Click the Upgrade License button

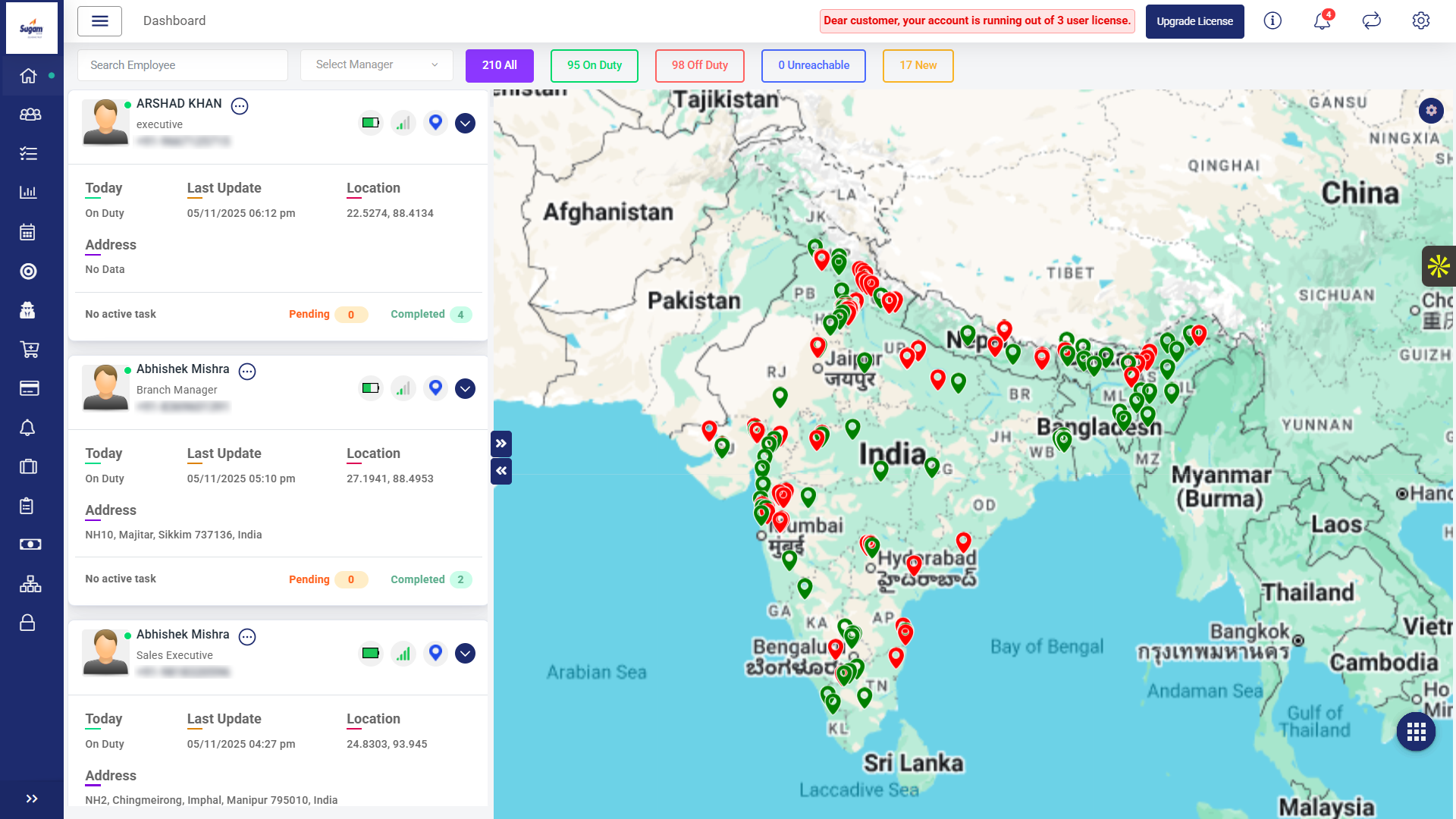click(1195, 21)
